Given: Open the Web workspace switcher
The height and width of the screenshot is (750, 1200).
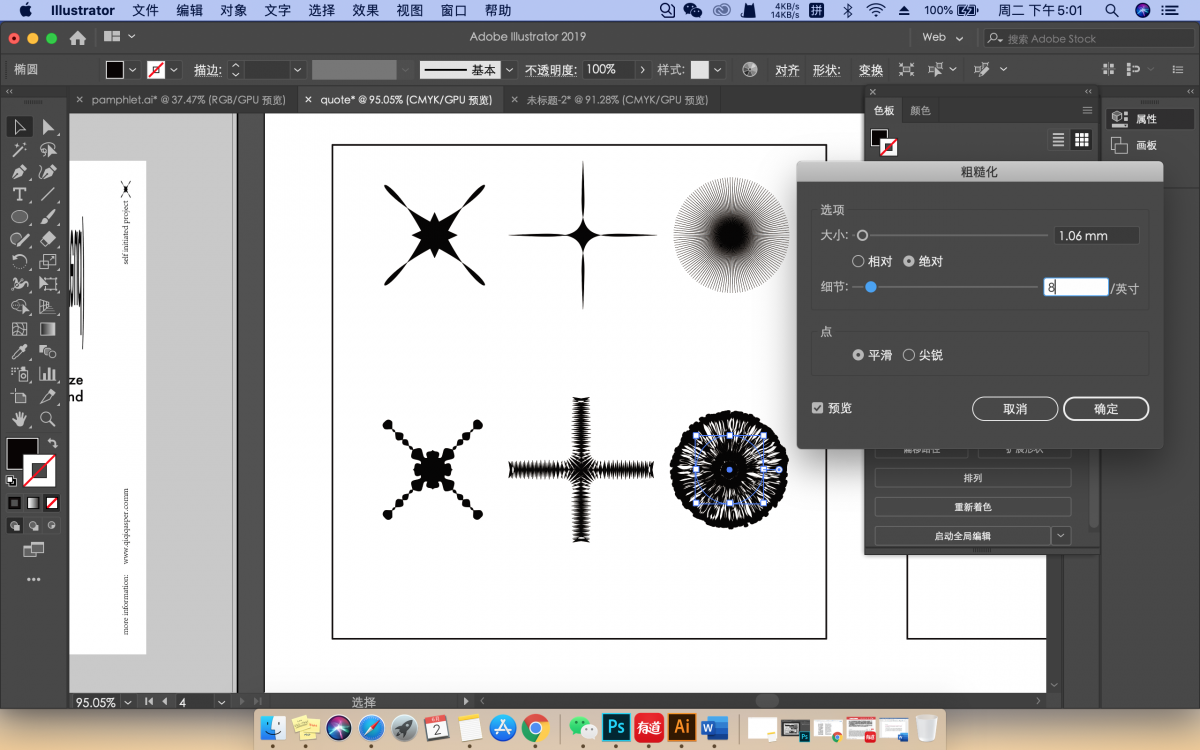Looking at the screenshot, I should (943, 37).
